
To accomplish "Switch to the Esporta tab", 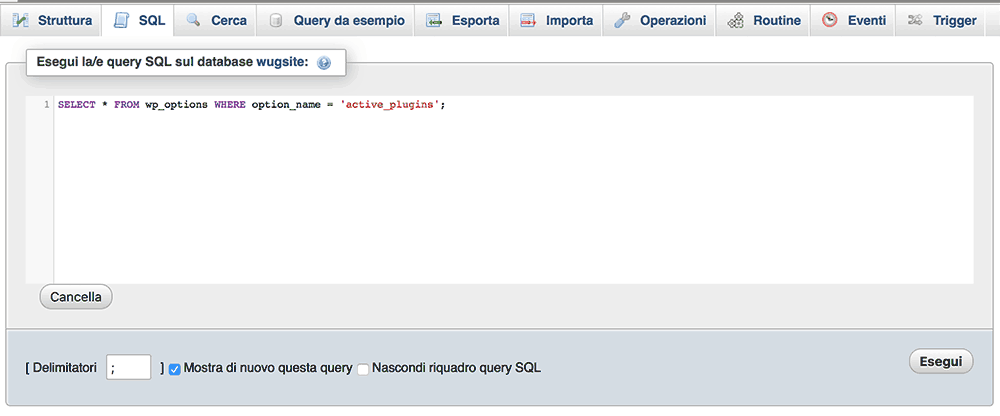I will [x=475, y=20].
